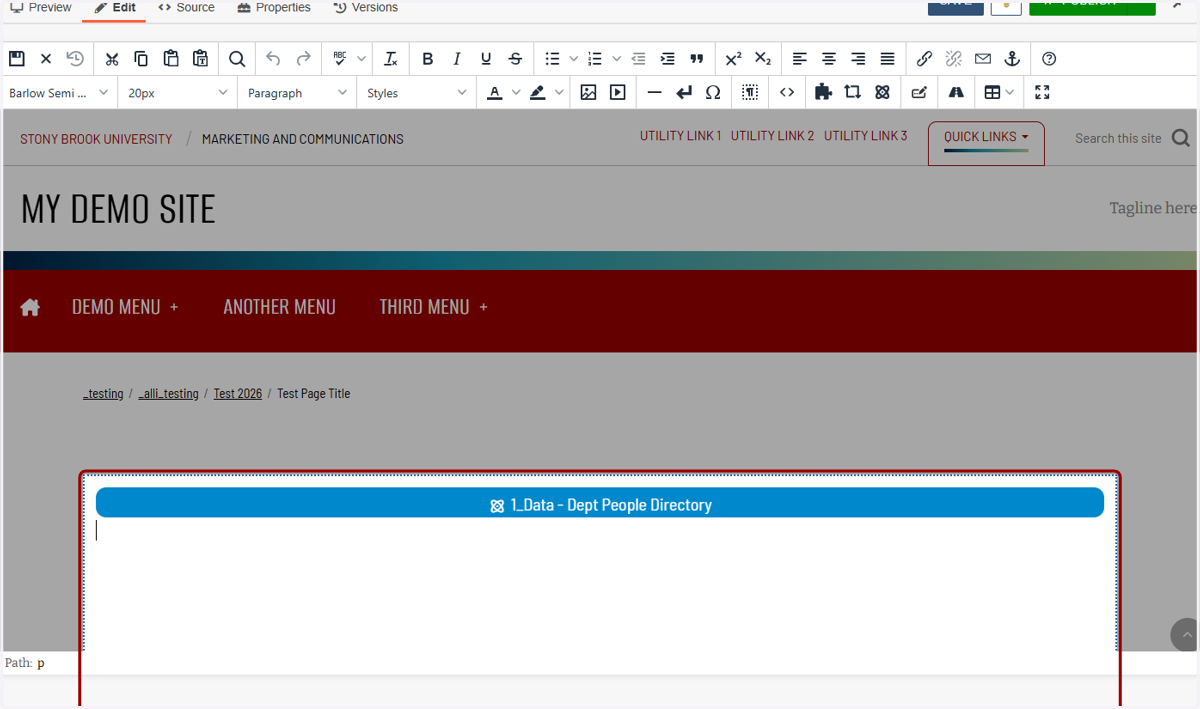This screenshot has width=1200, height=709.
Task: Toggle underline formatting
Action: tap(486, 59)
